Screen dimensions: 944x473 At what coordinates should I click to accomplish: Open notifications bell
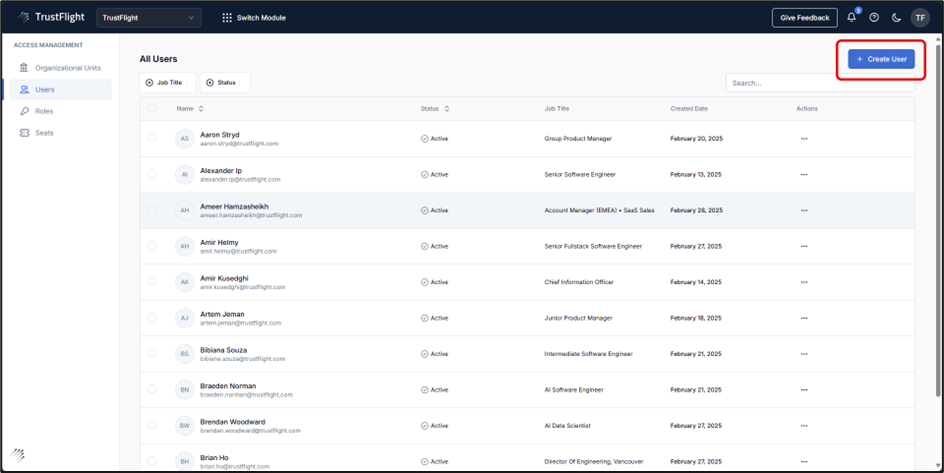(x=851, y=17)
